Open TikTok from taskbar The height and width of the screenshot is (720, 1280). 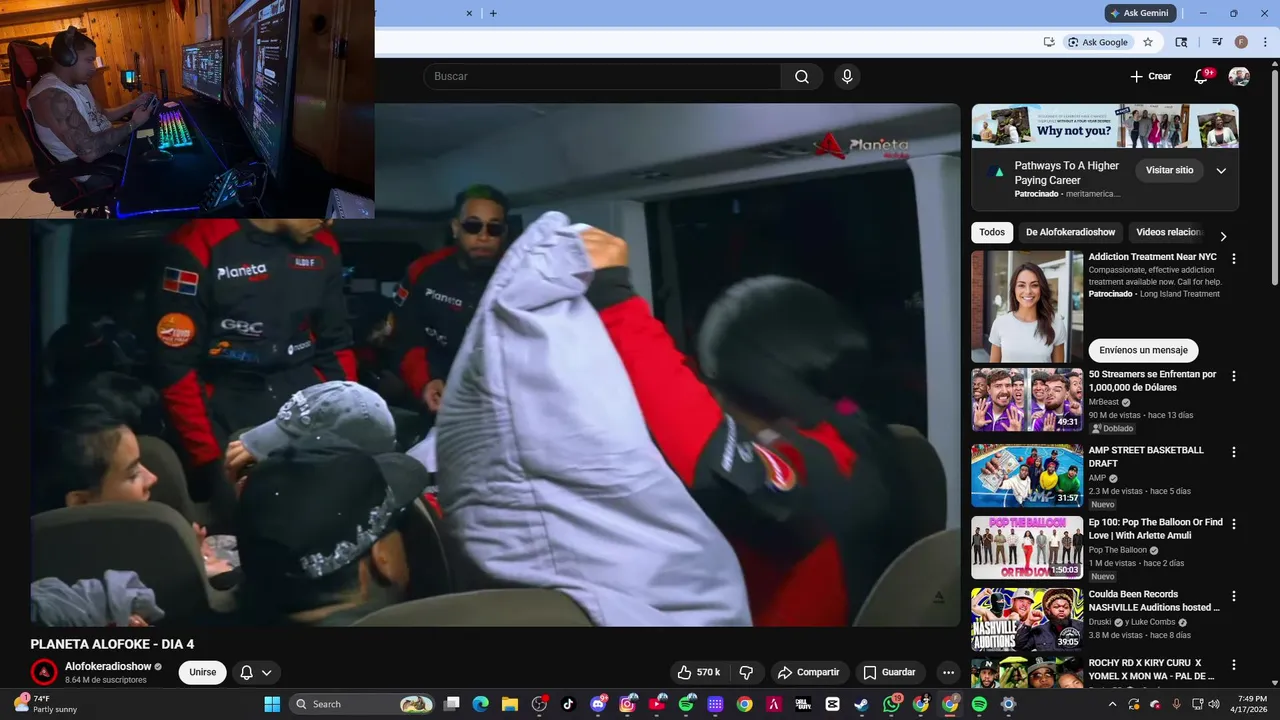click(569, 704)
